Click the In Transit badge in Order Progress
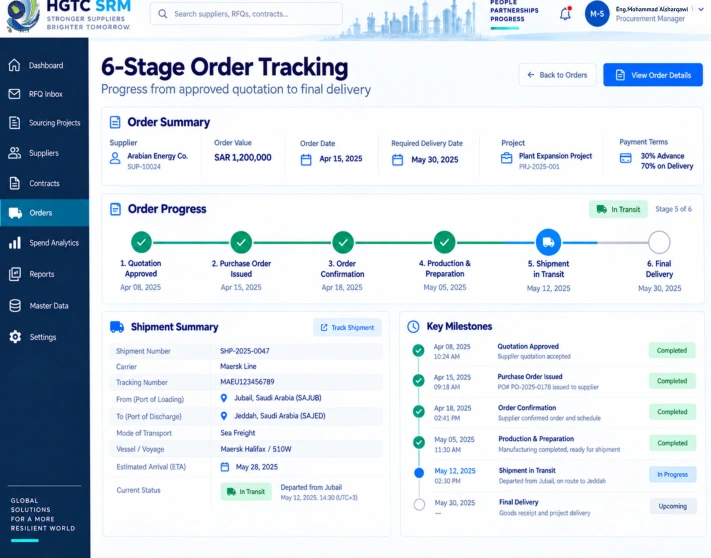Screen dimensions: 711x558 coord(618,209)
